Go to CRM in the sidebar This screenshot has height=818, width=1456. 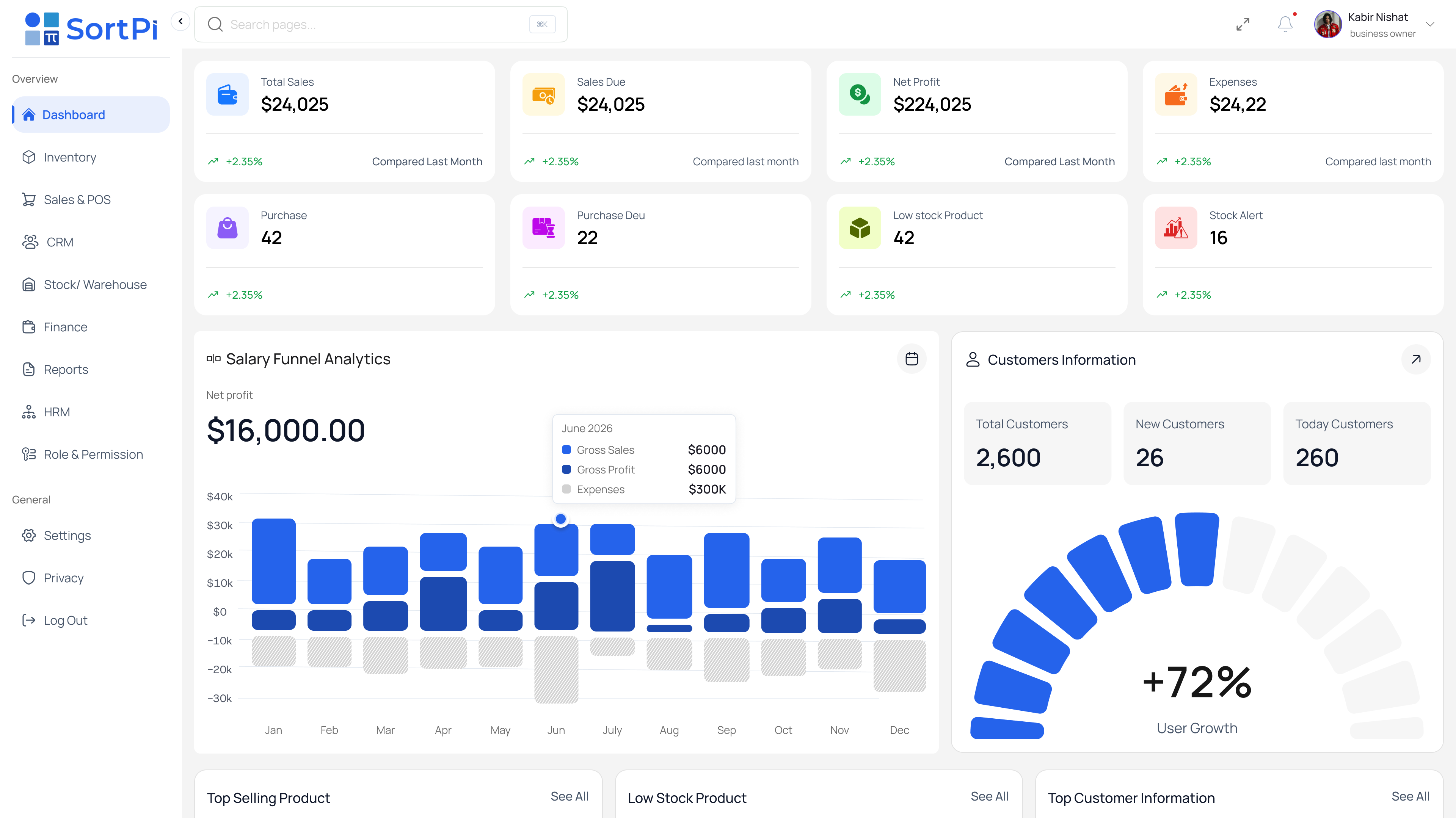[91, 242]
